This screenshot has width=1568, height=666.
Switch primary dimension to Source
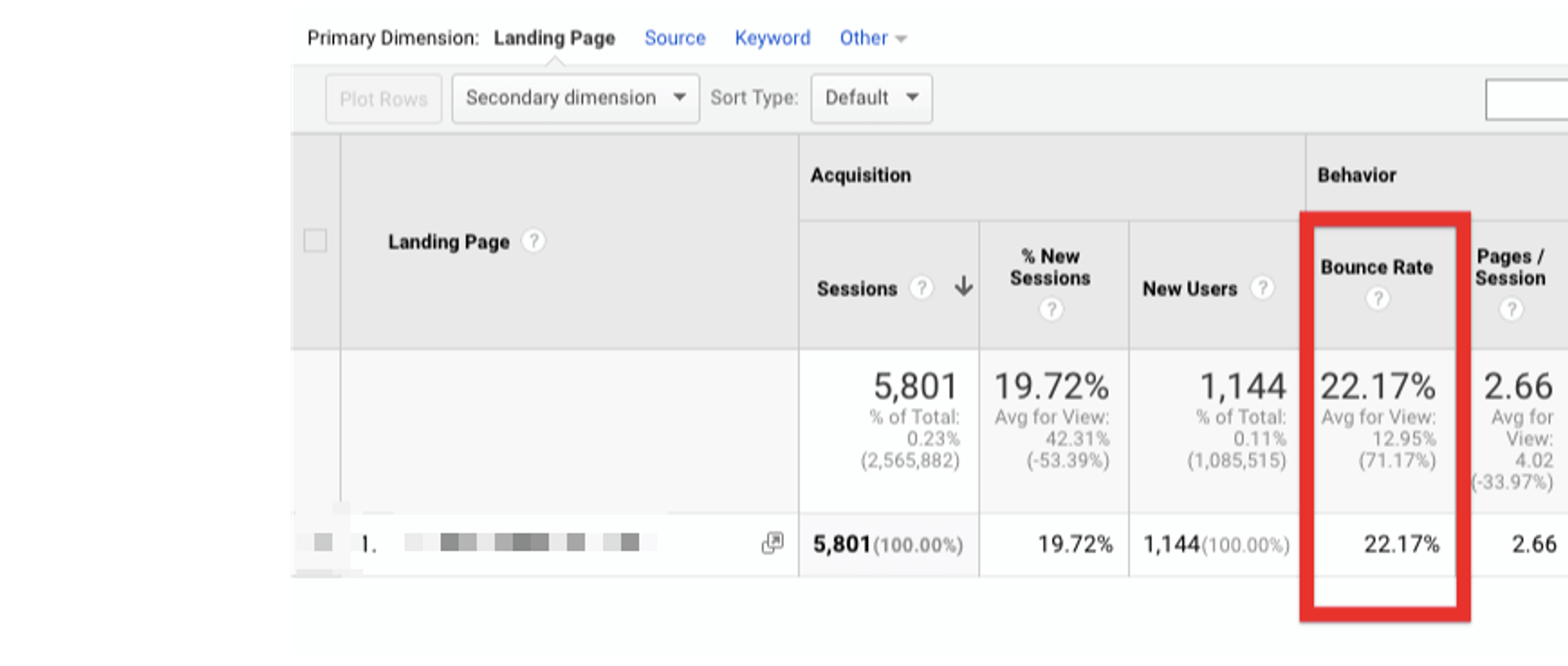coord(675,38)
